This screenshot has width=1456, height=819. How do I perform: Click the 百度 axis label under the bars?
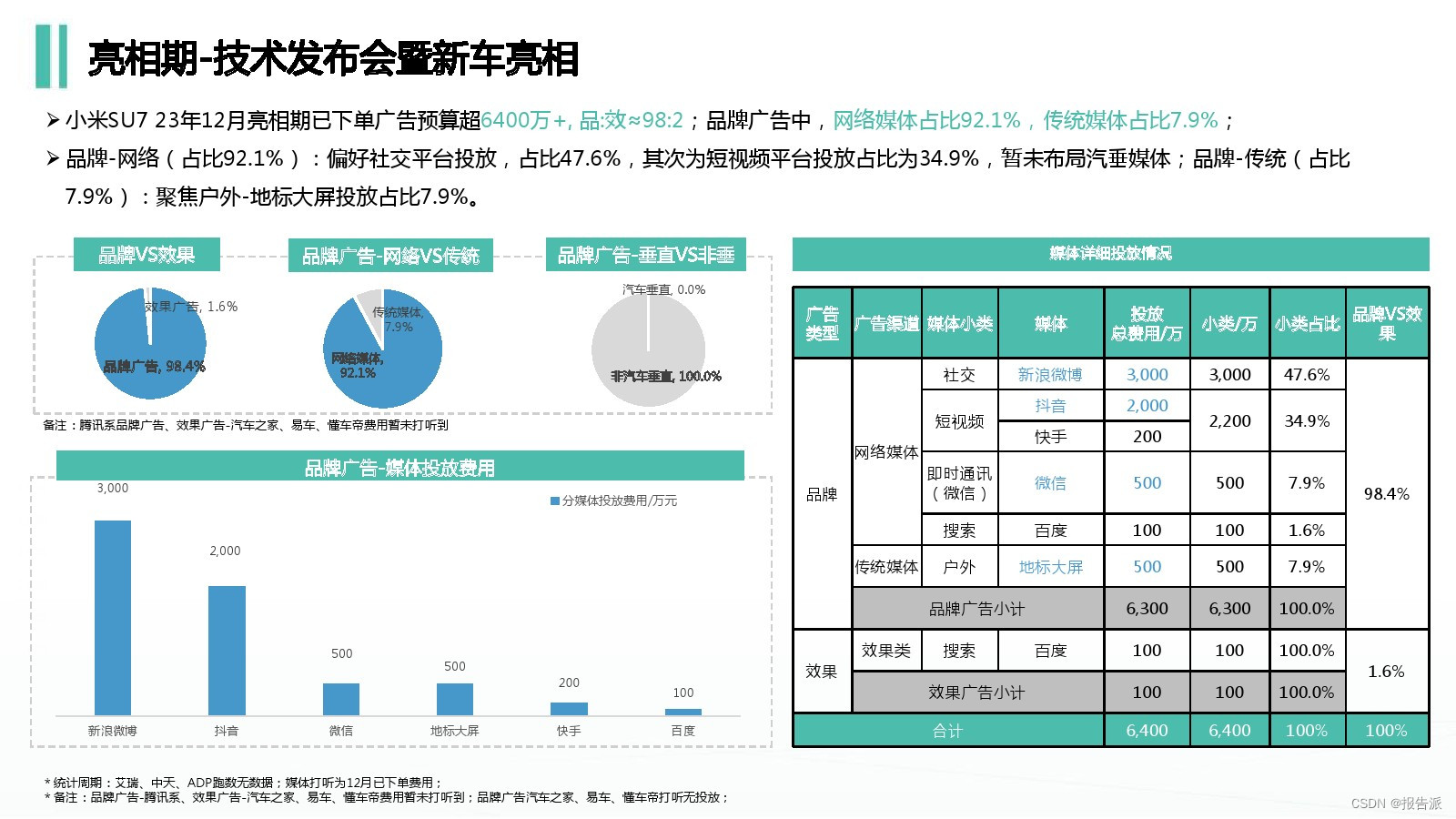683,731
